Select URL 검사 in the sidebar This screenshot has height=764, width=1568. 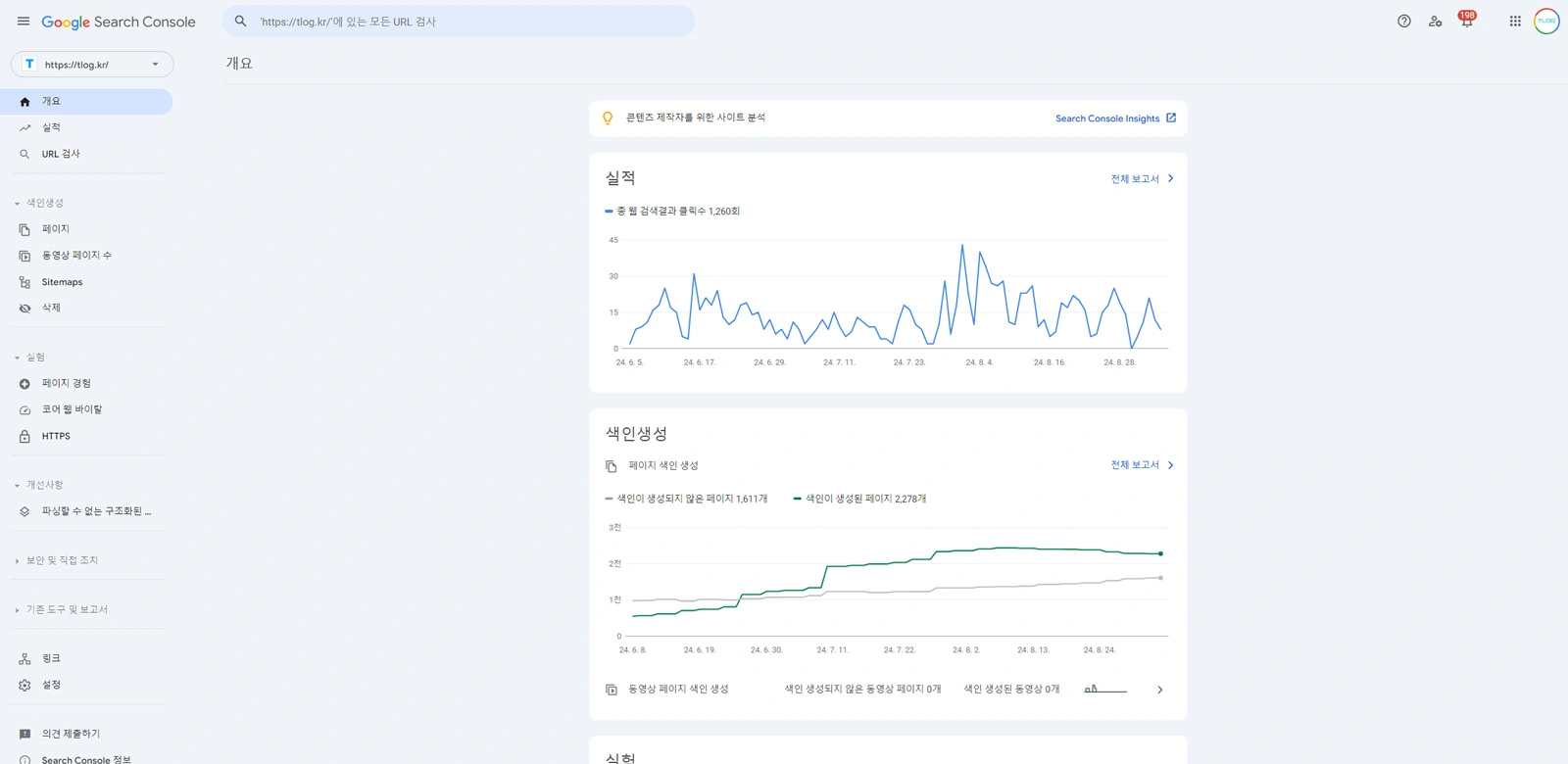coord(61,154)
